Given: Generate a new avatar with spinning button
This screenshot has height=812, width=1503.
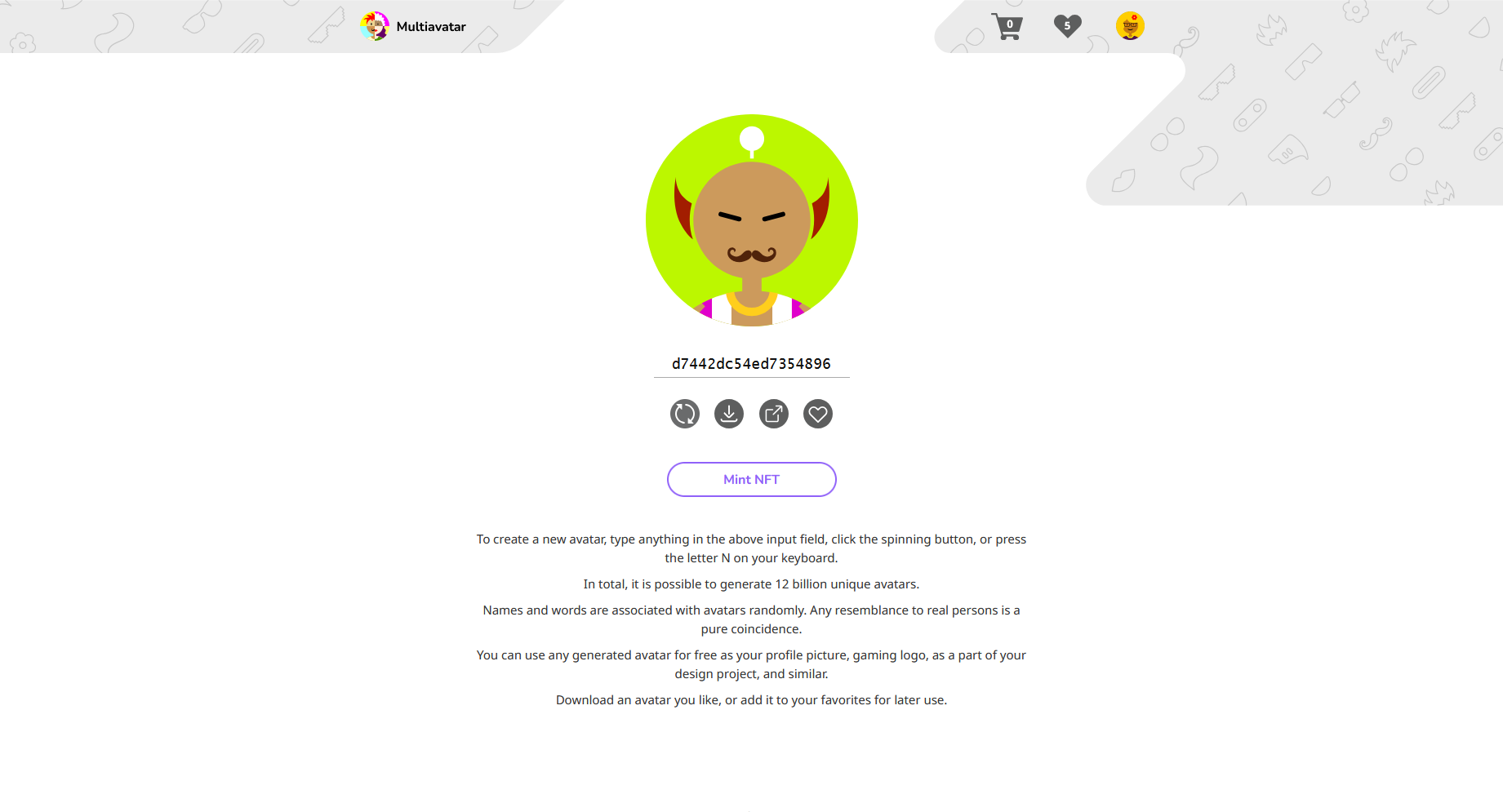Looking at the screenshot, I should [685, 414].
